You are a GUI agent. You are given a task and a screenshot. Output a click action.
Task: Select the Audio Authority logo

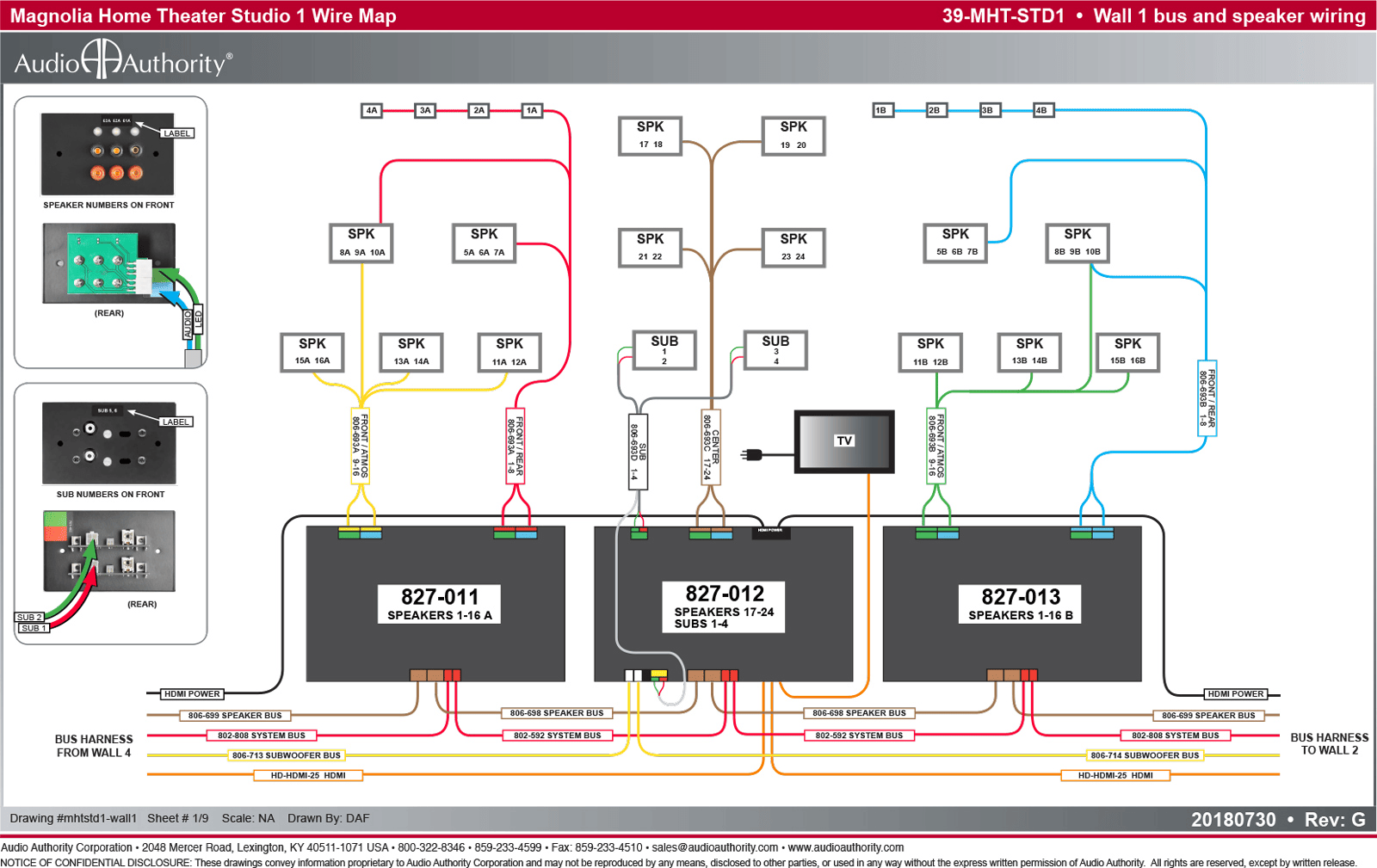pyautogui.click(x=123, y=60)
